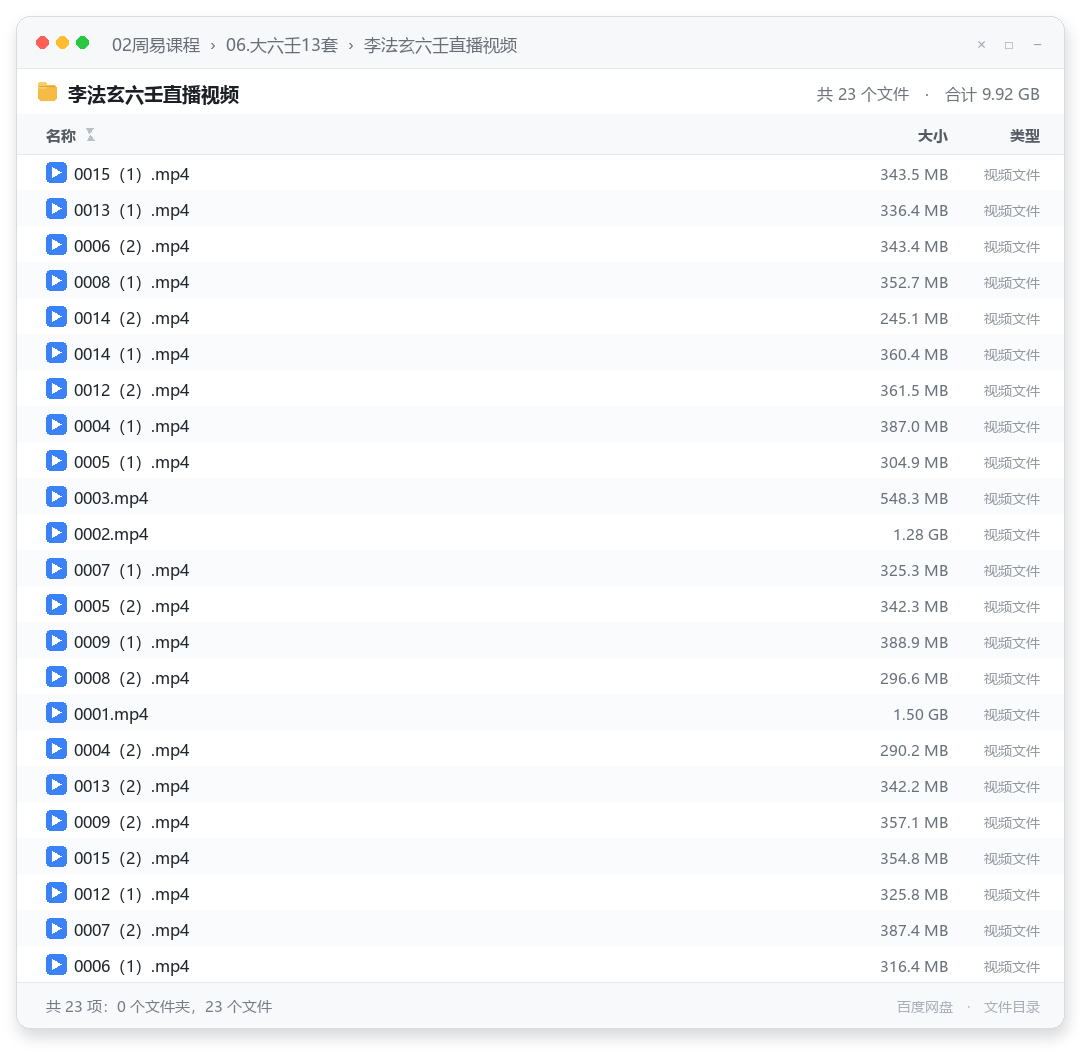Click the yellow minimize traffic light button
Viewport: 1080px width, 1052px height.
coord(63,43)
